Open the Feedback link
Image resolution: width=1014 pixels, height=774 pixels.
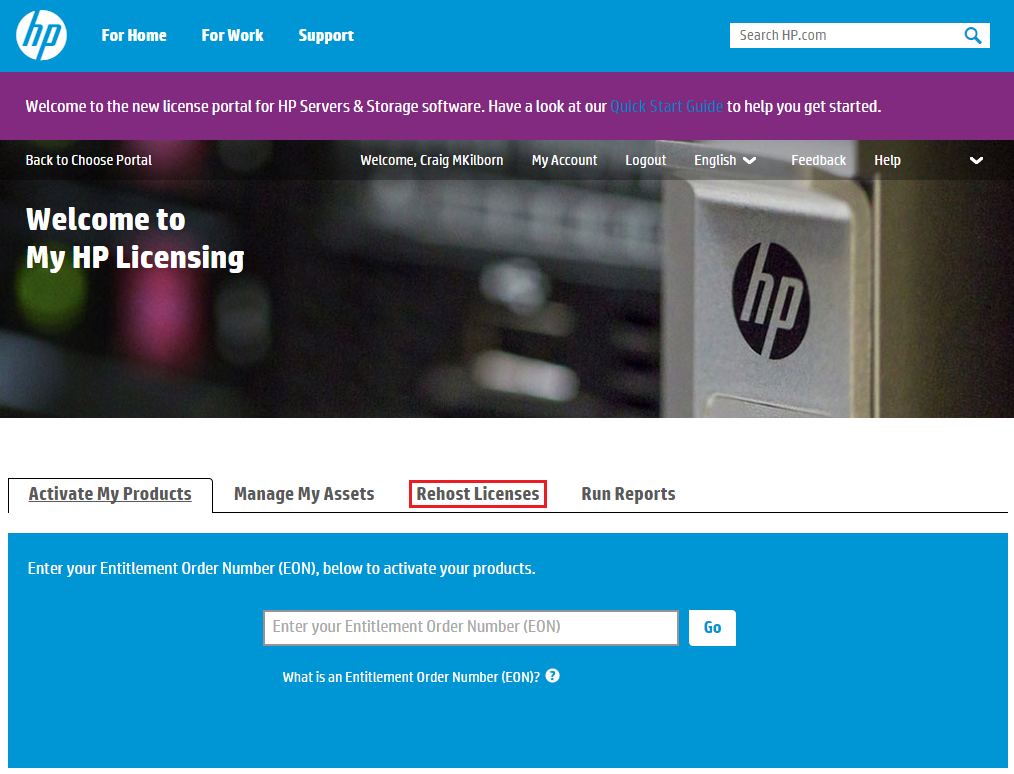(x=818, y=160)
